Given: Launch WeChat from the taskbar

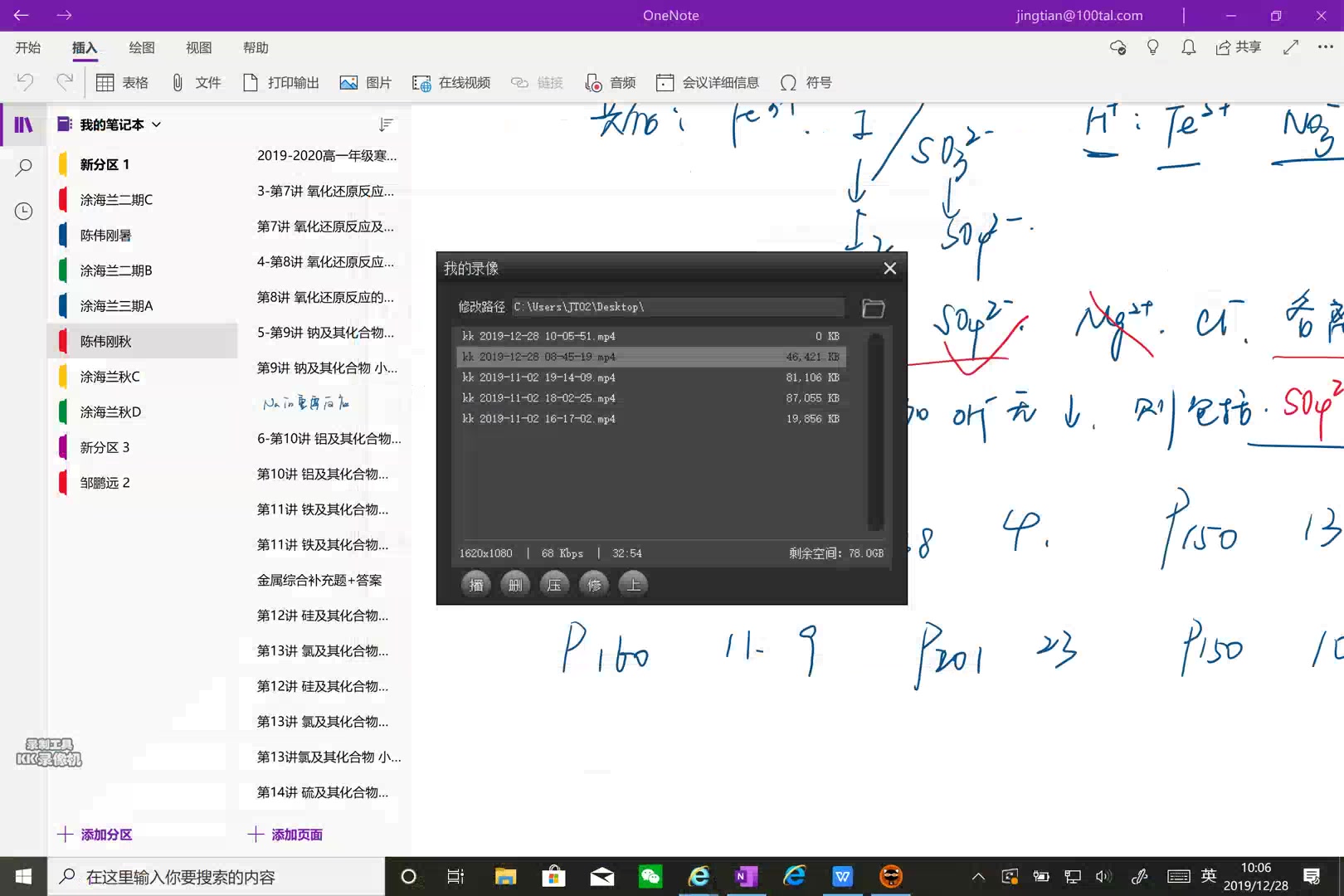Looking at the screenshot, I should [x=650, y=876].
